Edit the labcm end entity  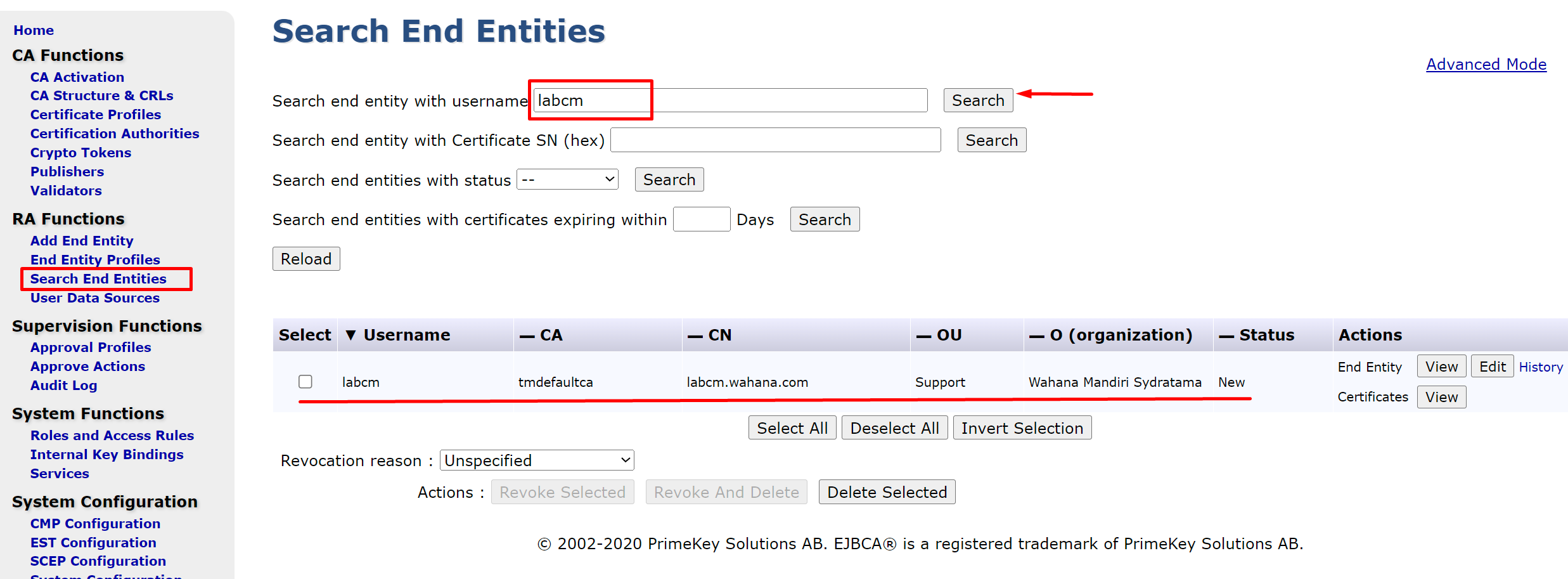coord(1492,367)
